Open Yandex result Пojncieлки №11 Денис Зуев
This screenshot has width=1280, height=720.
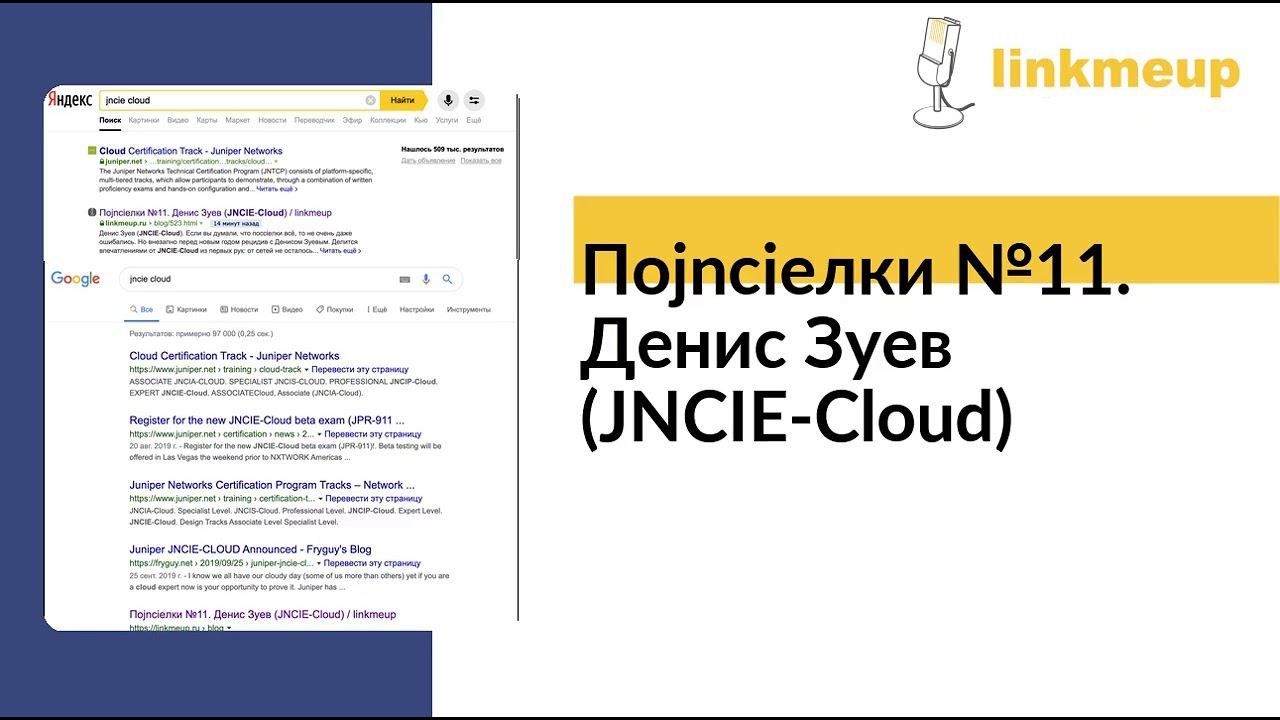pos(215,213)
